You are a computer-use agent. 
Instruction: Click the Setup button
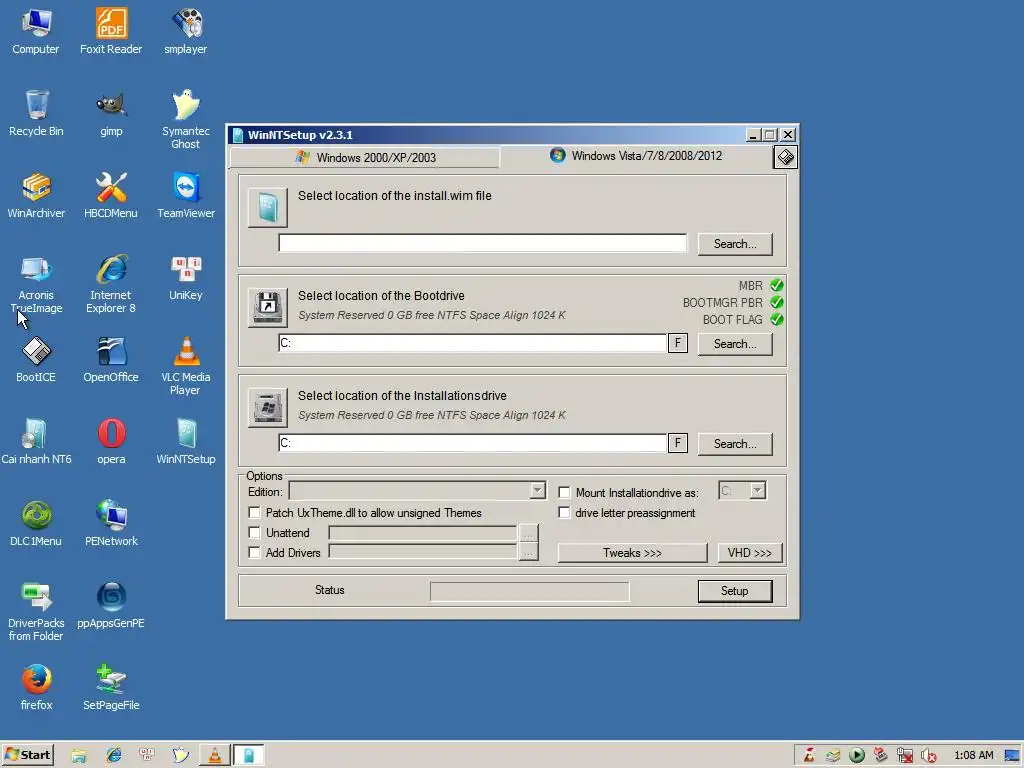coord(735,590)
